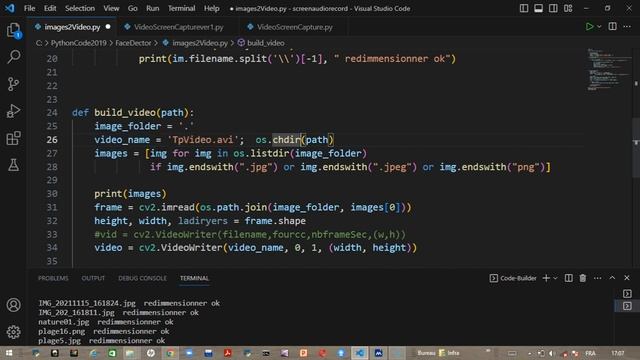
Task: Toggle the bottom panel layout icon
Action: (538, 8)
